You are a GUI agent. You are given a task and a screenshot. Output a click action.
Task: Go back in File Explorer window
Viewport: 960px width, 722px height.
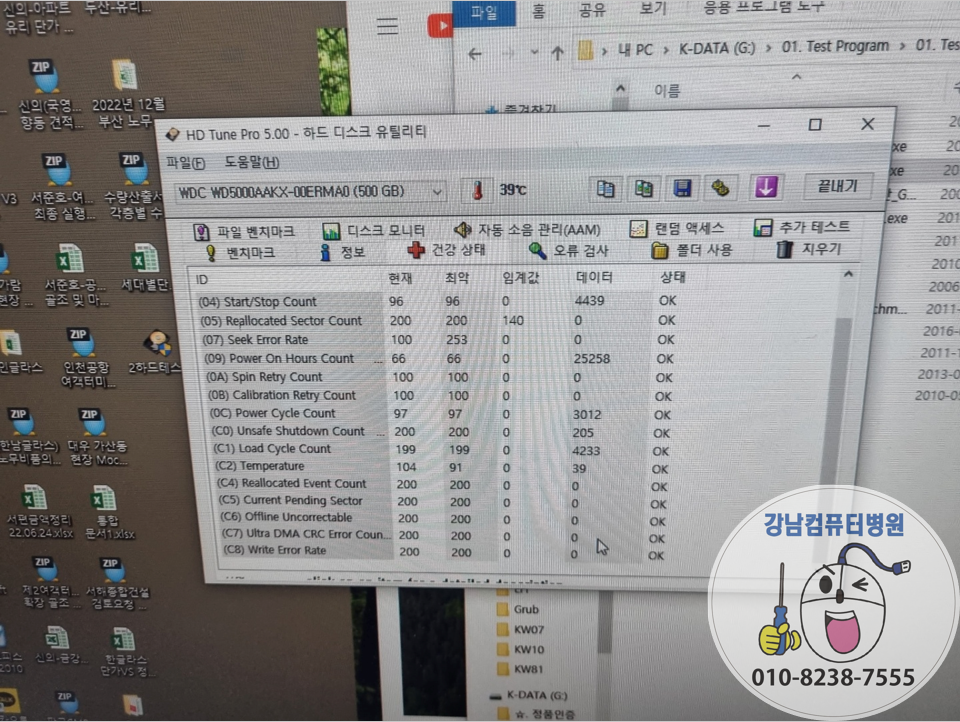point(474,54)
